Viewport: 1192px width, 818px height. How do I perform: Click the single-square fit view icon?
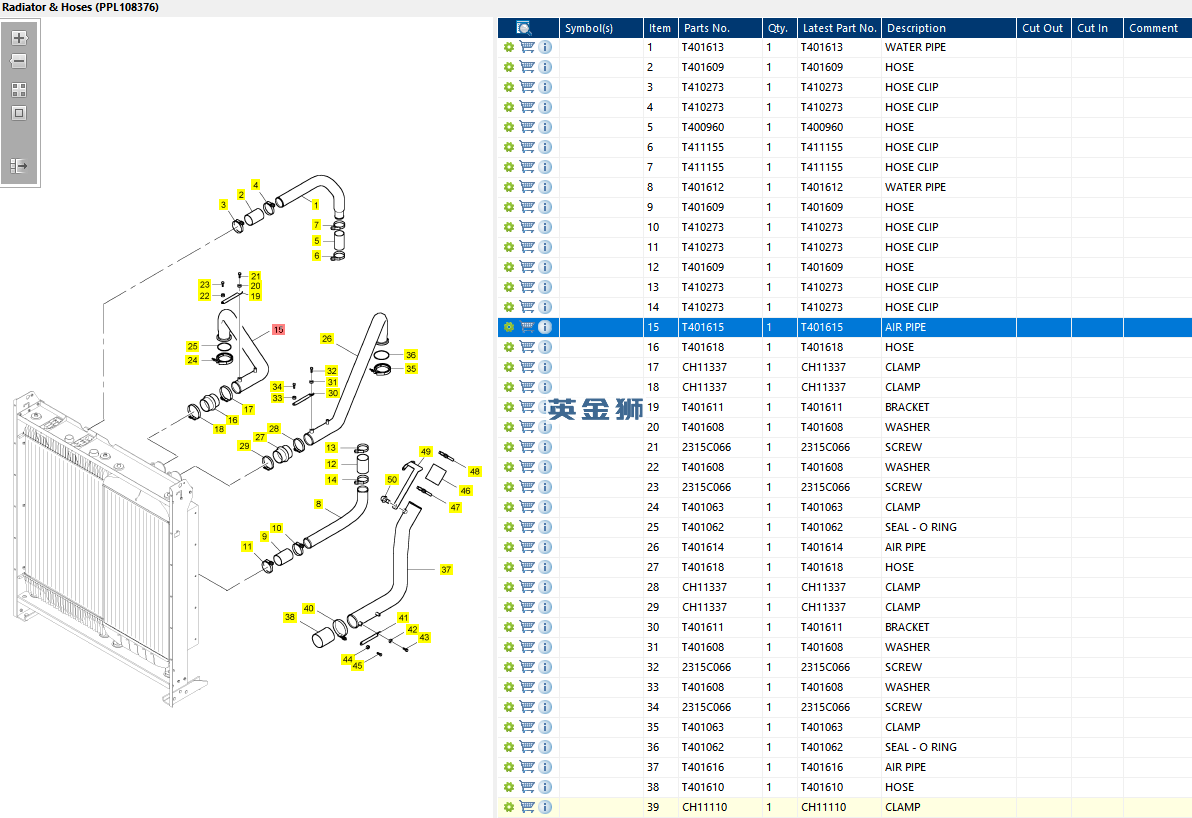pos(20,113)
